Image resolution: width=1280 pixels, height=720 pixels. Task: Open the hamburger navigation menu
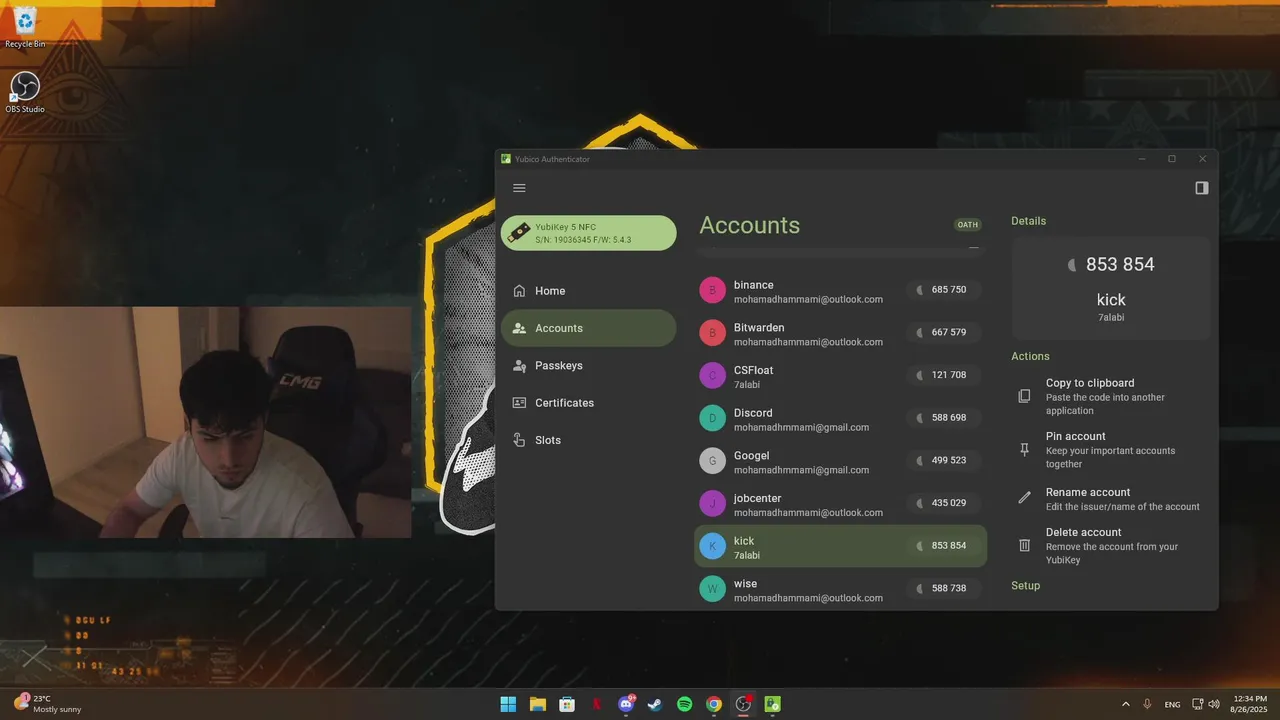point(519,188)
